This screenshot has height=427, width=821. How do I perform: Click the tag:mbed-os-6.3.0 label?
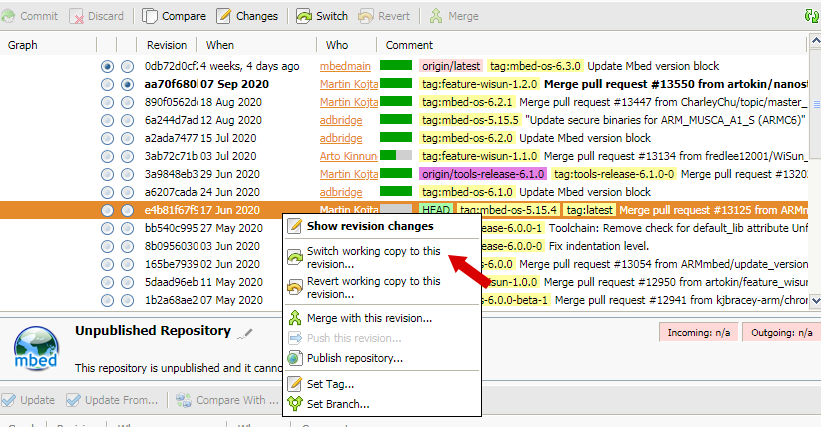point(535,66)
